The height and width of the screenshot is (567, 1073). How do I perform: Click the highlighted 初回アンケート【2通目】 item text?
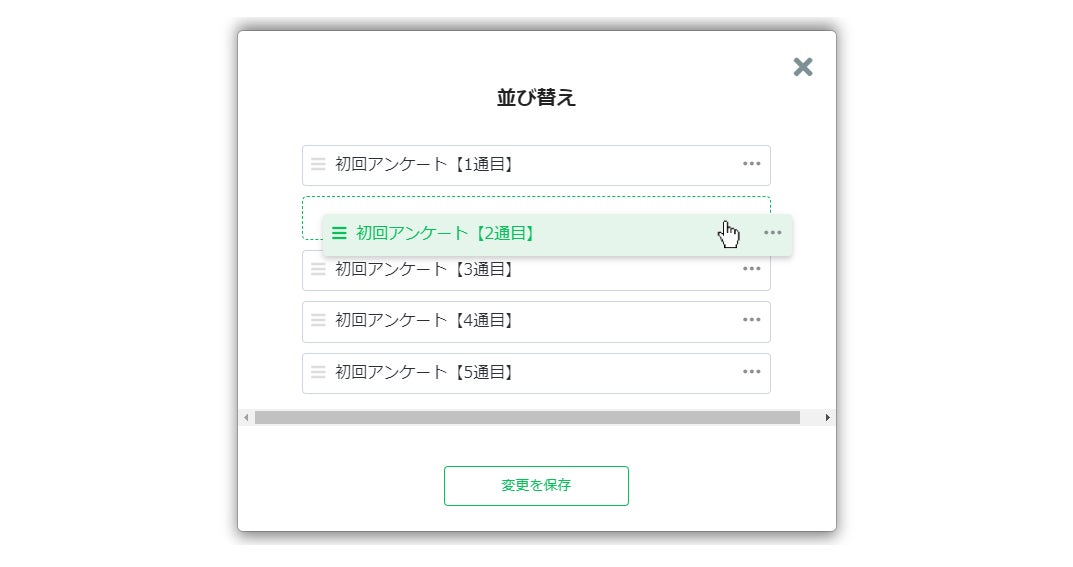(446, 233)
